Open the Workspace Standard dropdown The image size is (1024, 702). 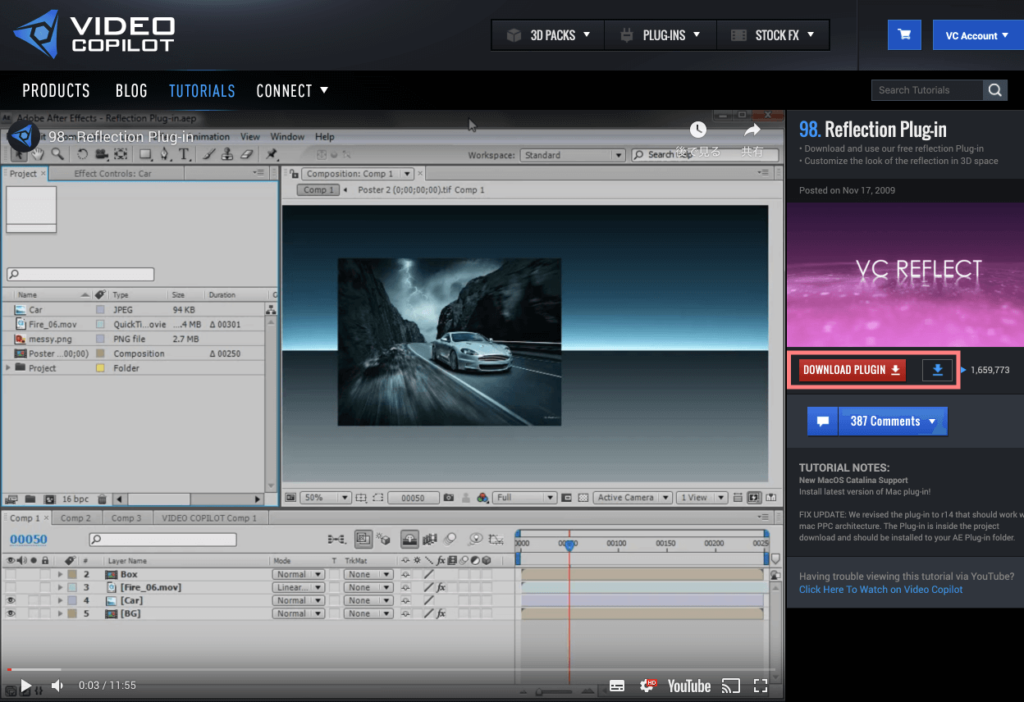coord(572,155)
